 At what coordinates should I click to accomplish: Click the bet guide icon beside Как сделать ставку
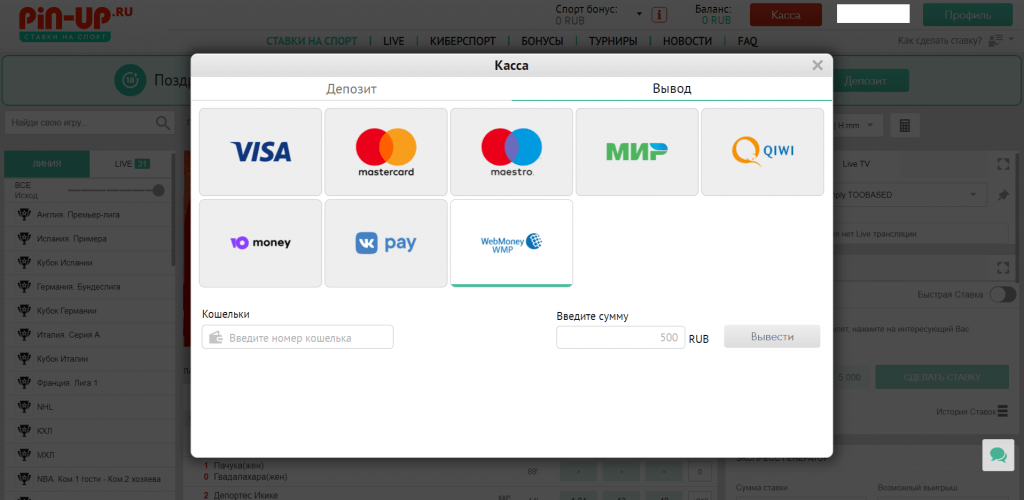[x=996, y=40]
